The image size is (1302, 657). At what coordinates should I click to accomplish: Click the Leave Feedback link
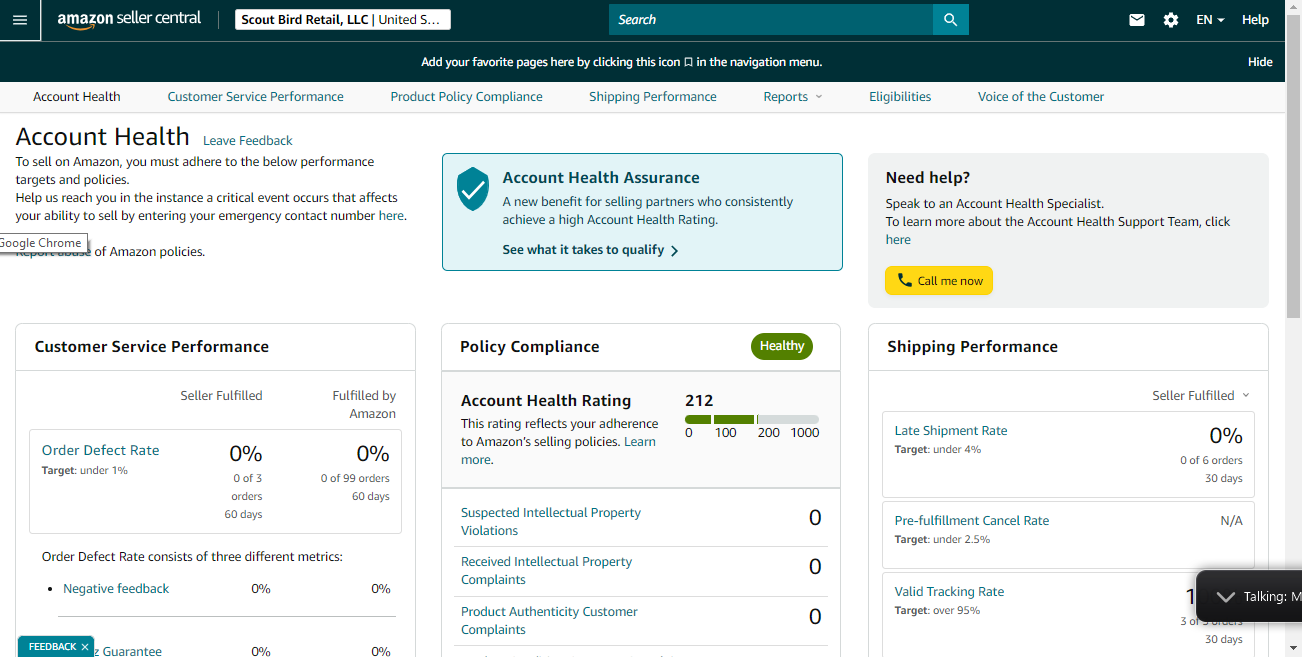(248, 141)
